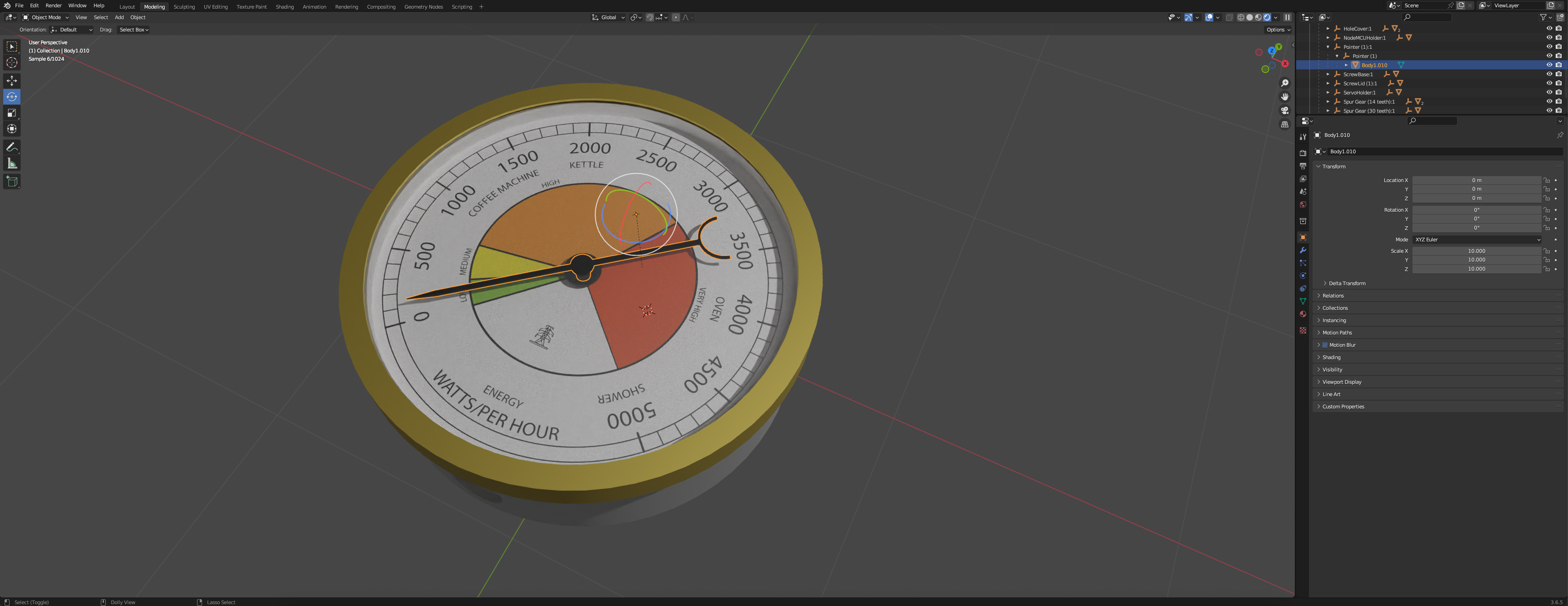
Task: Open the Drag Select Box dropdown
Action: click(x=133, y=29)
